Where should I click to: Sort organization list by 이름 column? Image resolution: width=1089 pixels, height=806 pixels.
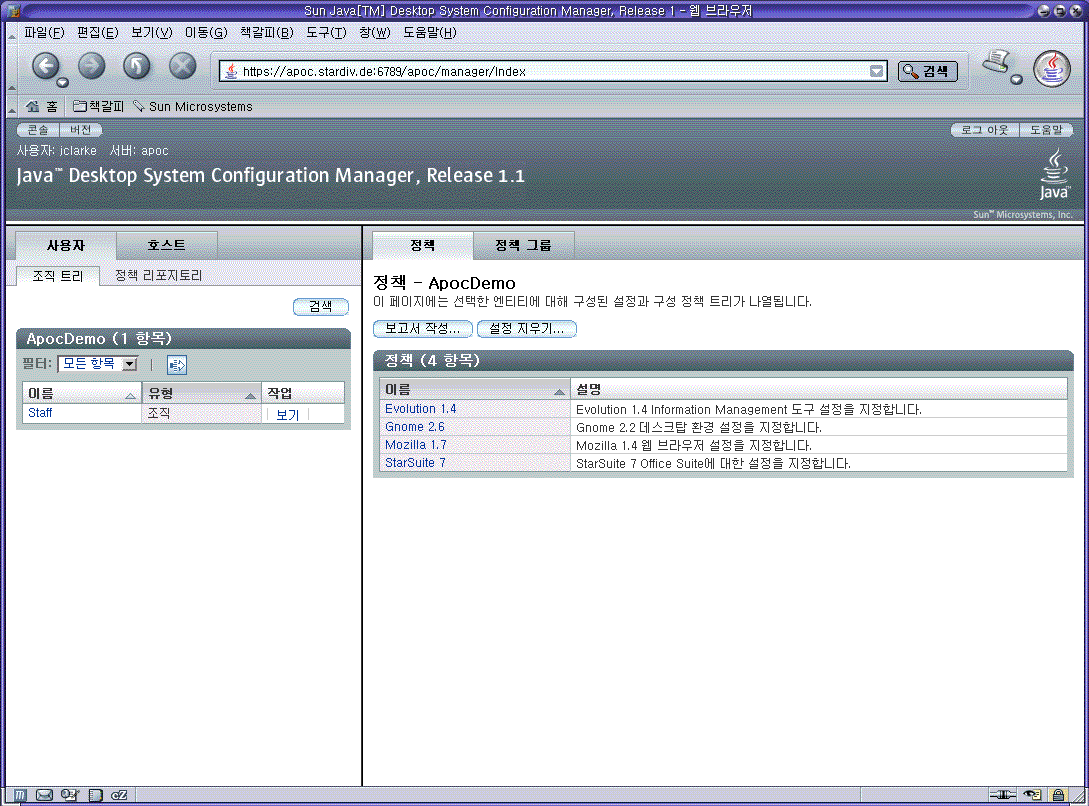[x=81, y=394]
